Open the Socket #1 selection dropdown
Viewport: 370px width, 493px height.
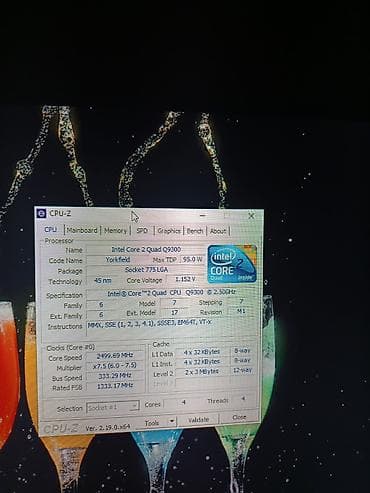point(113,407)
